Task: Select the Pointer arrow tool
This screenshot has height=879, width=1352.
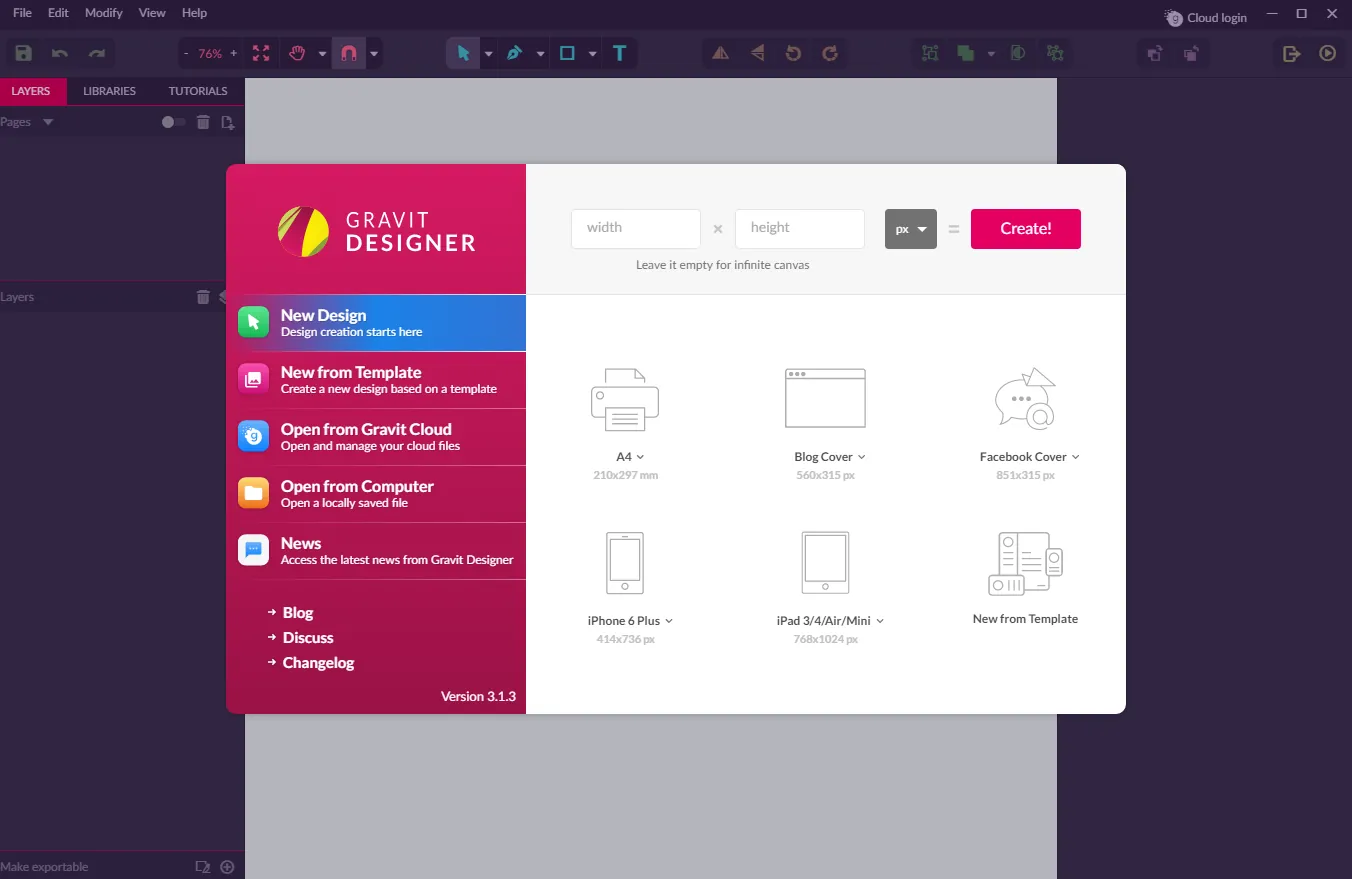Action: click(x=463, y=53)
